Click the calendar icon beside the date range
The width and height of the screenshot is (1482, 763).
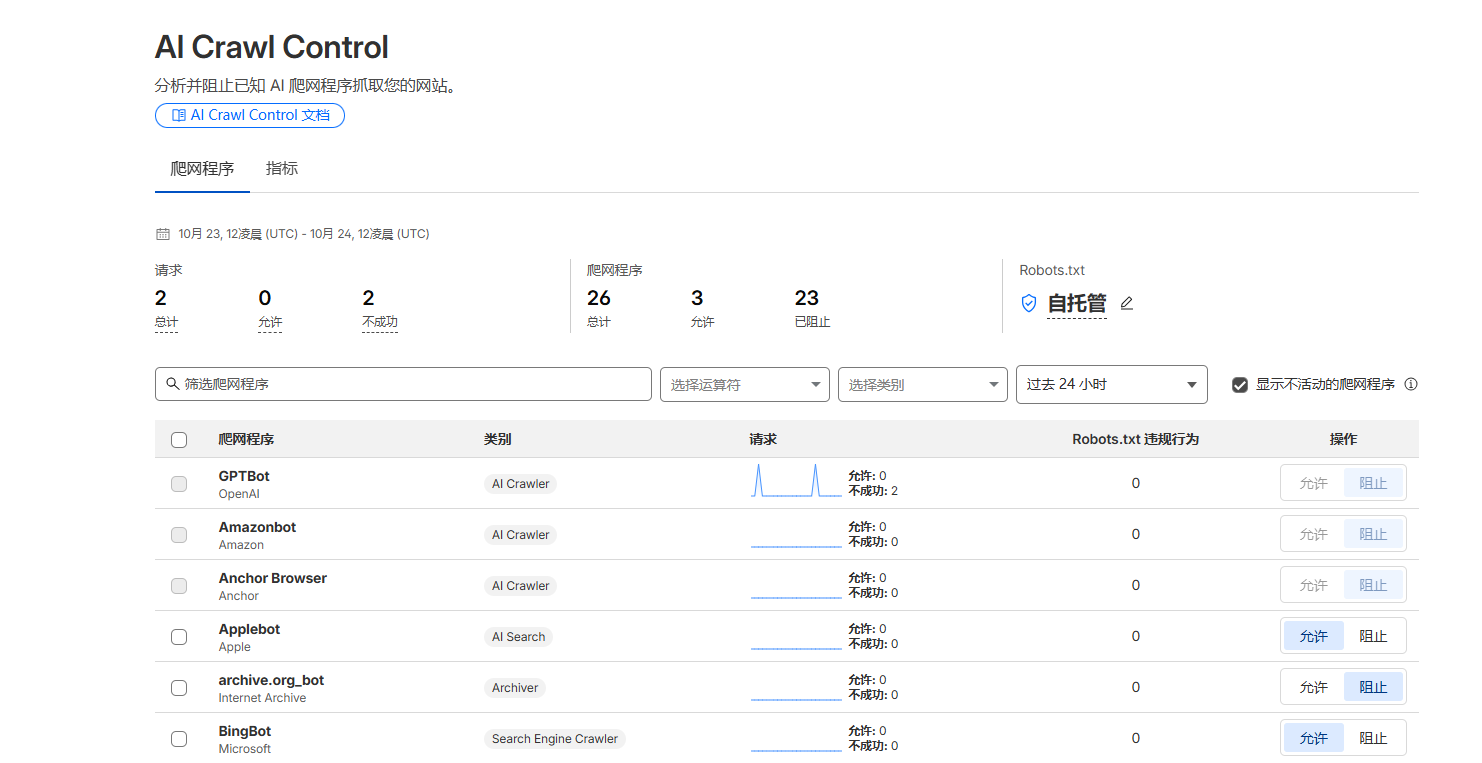(163, 234)
